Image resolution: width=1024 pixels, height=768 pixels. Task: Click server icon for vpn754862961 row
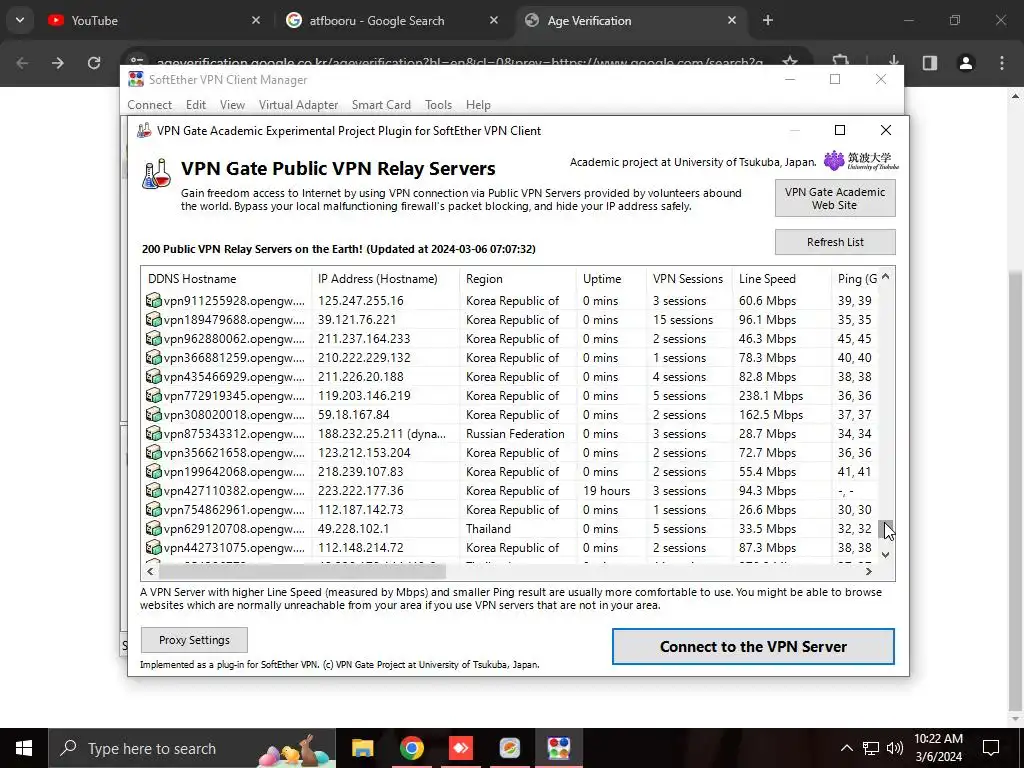tap(153, 509)
